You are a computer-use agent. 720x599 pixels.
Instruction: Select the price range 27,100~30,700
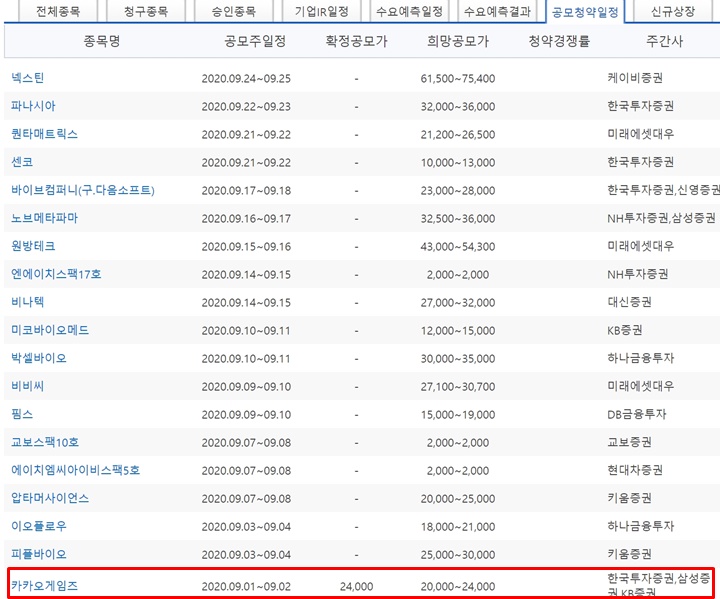pos(458,387)
